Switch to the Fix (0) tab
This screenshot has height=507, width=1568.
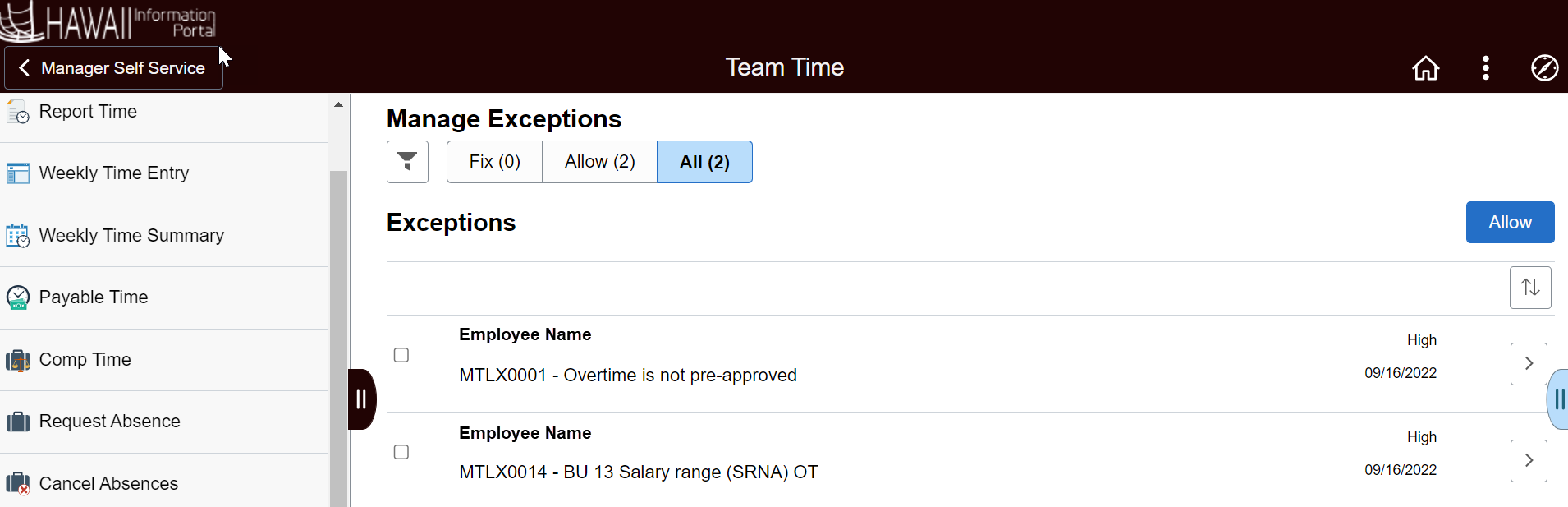[493, 161]
